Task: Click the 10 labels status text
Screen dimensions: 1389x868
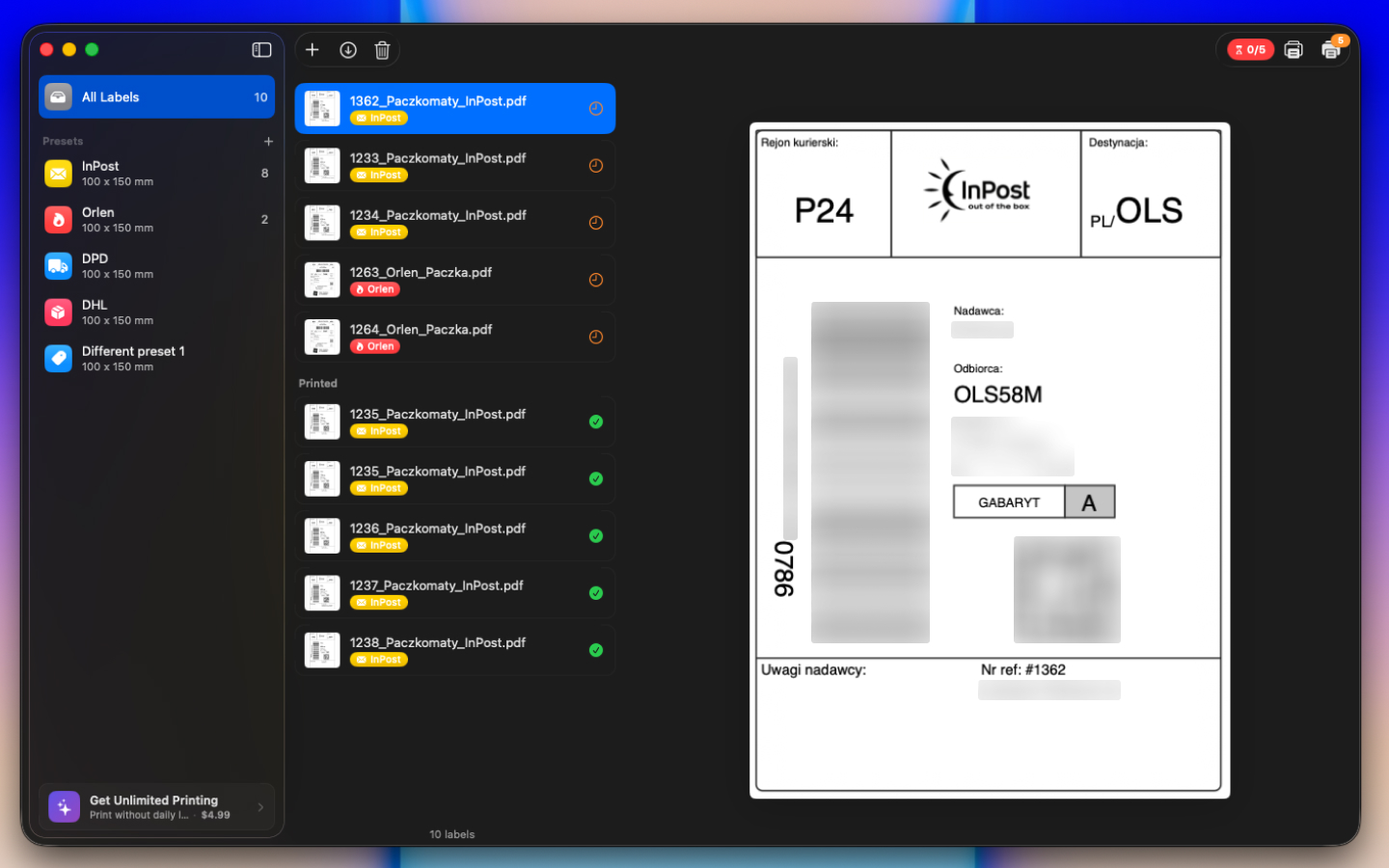Action: click(452, 834)
